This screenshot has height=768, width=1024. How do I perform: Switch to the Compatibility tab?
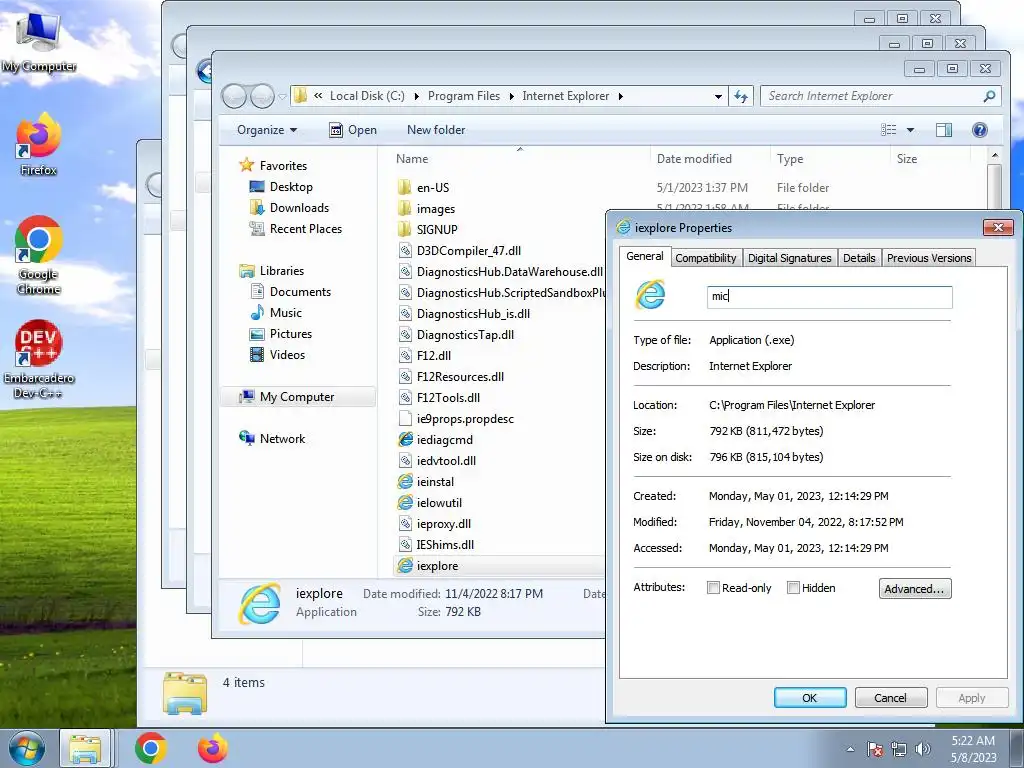(705, 258)
